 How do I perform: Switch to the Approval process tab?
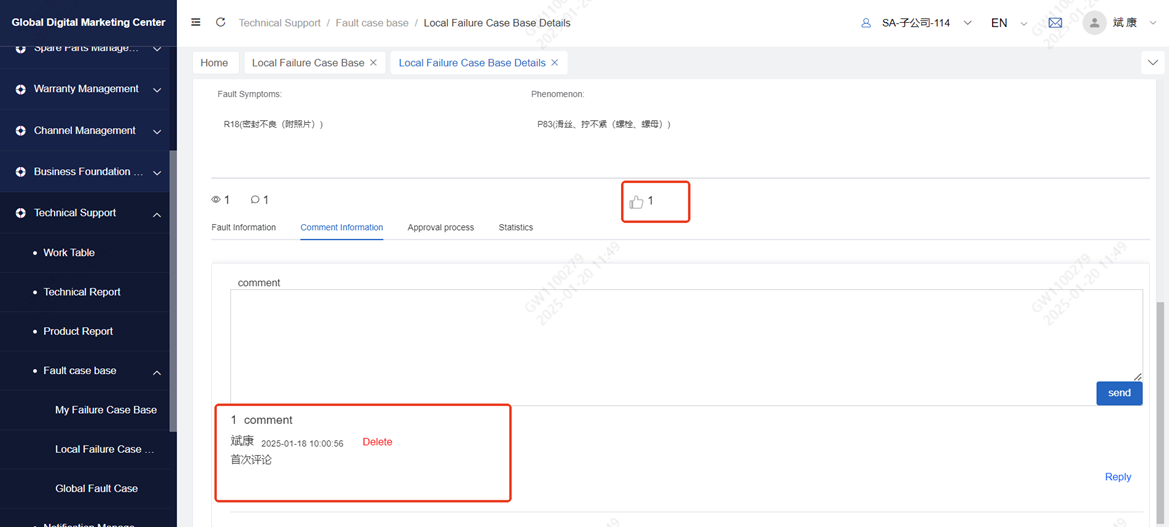pyautogui.click(x=440, y=228)
